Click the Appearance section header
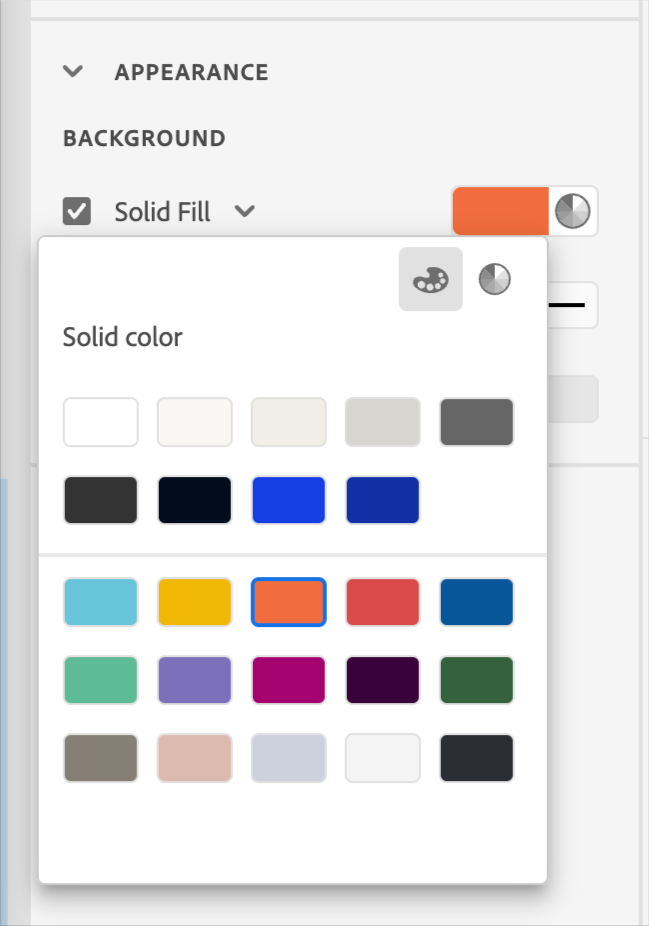The width and height of the screenshot is (649, 926). [x=191, y=72]
